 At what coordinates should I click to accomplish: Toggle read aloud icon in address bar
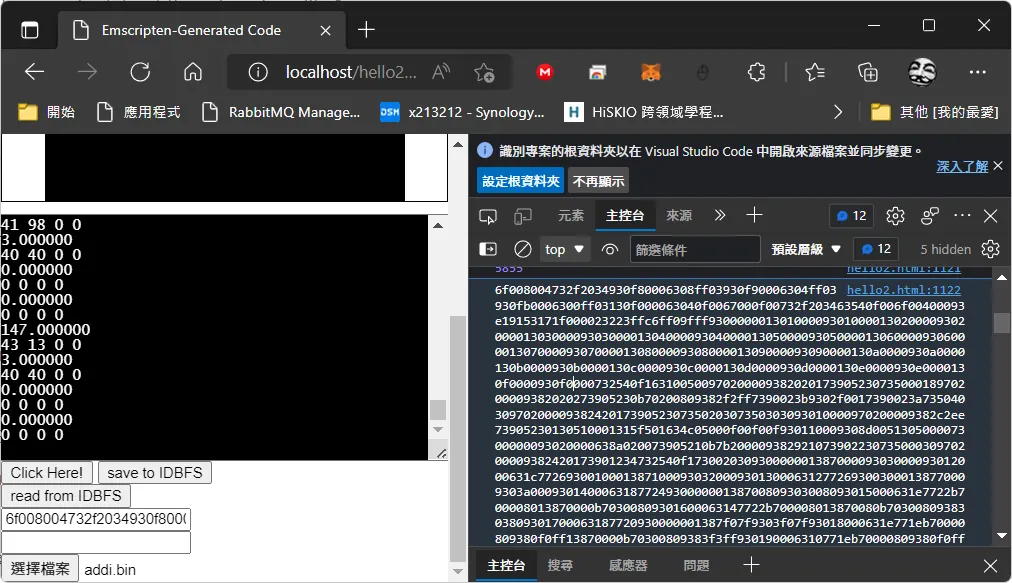pyautogui.click(x=441, y=72)
